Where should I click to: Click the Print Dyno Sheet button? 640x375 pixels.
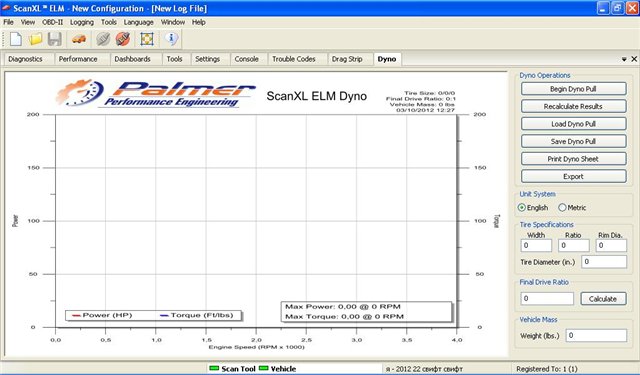click(x=573, y=159)
